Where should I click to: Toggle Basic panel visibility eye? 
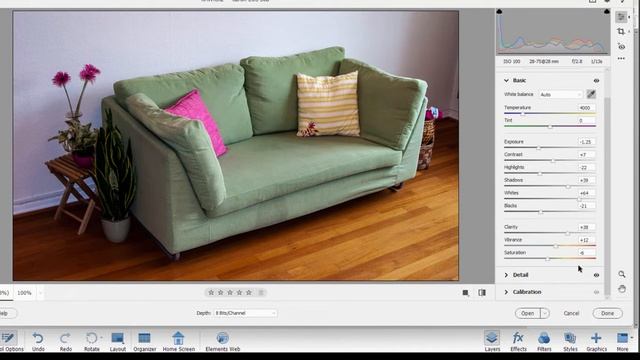(x=596, y=81)
